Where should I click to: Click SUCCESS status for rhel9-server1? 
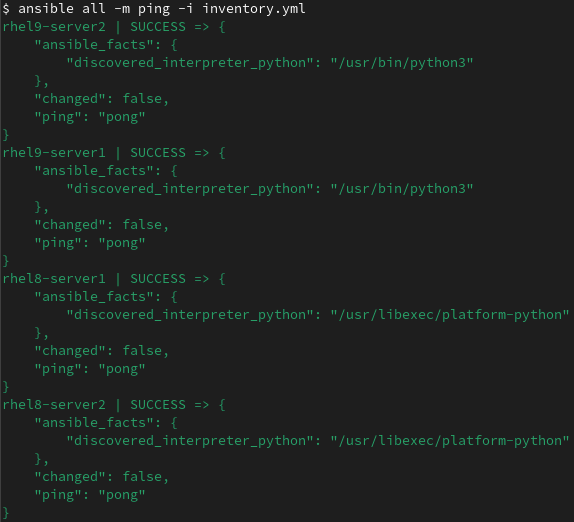158,153
